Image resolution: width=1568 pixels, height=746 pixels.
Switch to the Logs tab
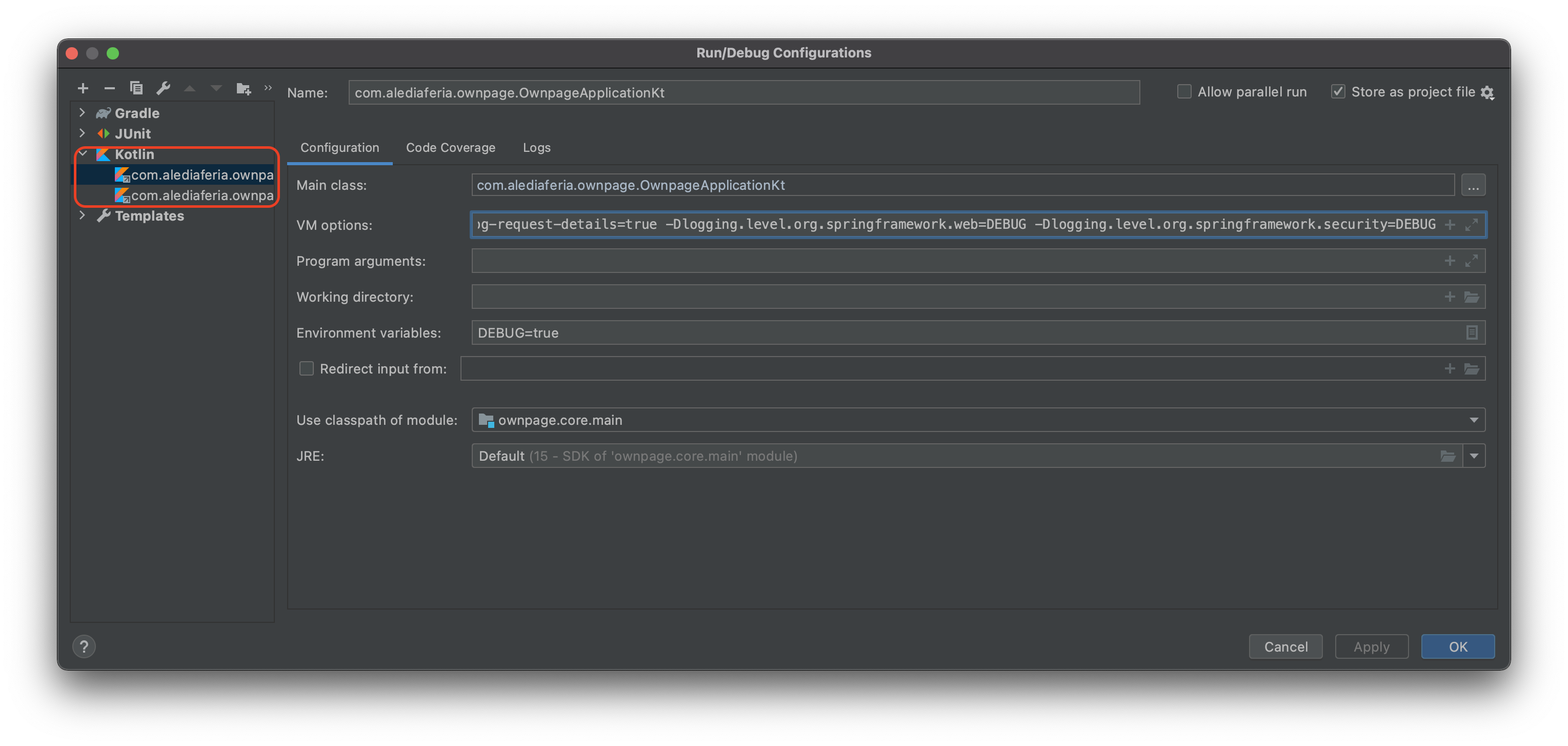[536, 147]
